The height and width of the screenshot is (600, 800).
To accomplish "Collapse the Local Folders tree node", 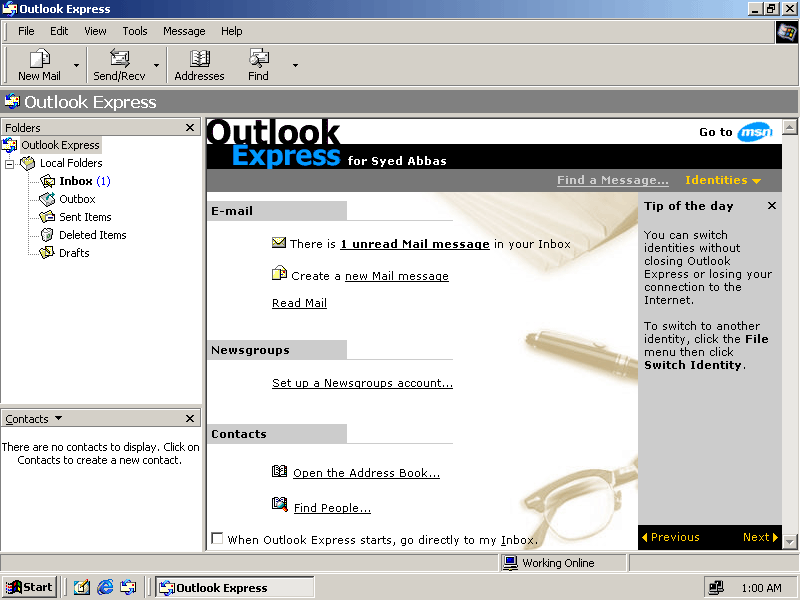I will (10, 163).
